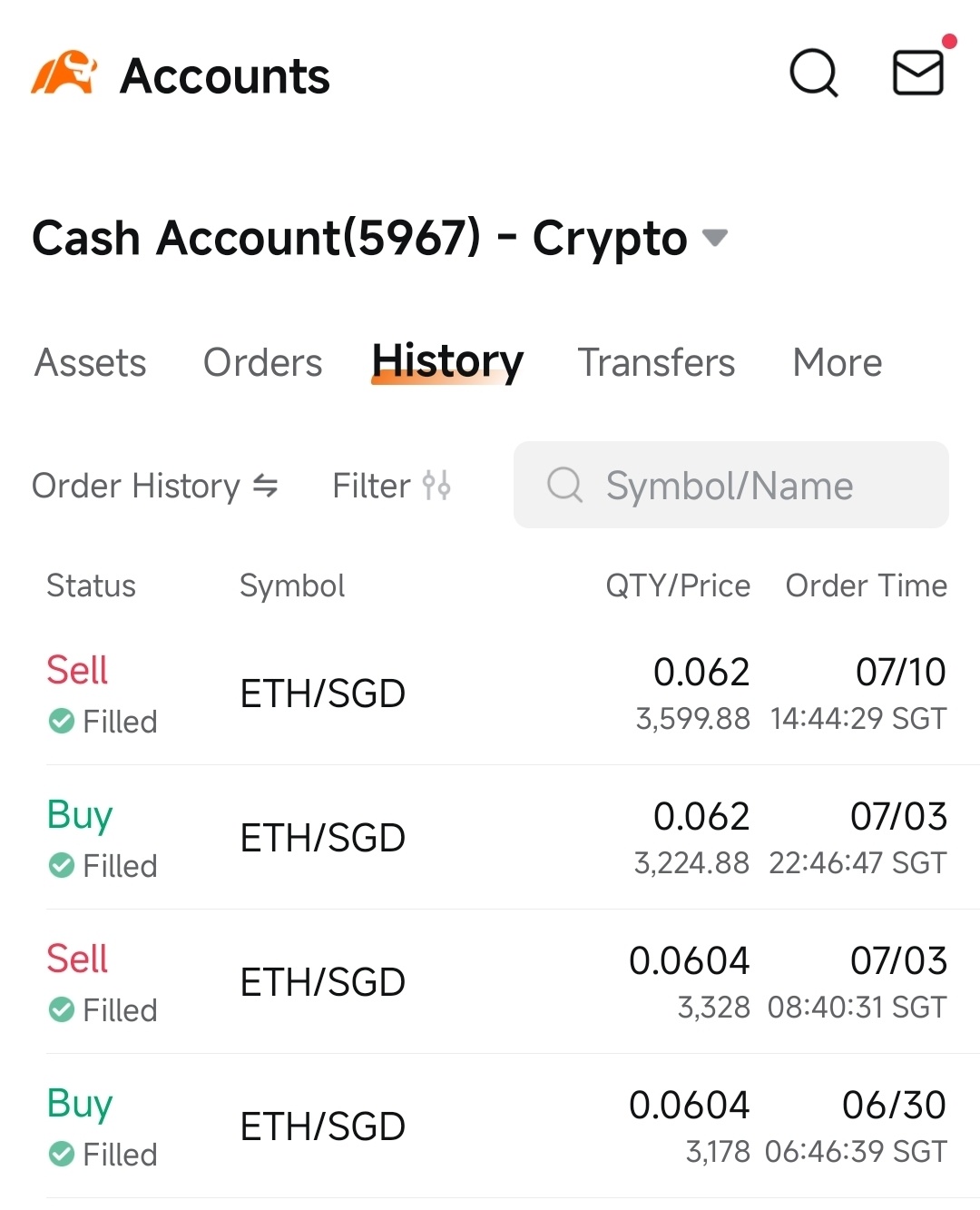
Task: Expand the Cash Account(5967) - Crypto dropdown arrow
Action: coord(715,238)
